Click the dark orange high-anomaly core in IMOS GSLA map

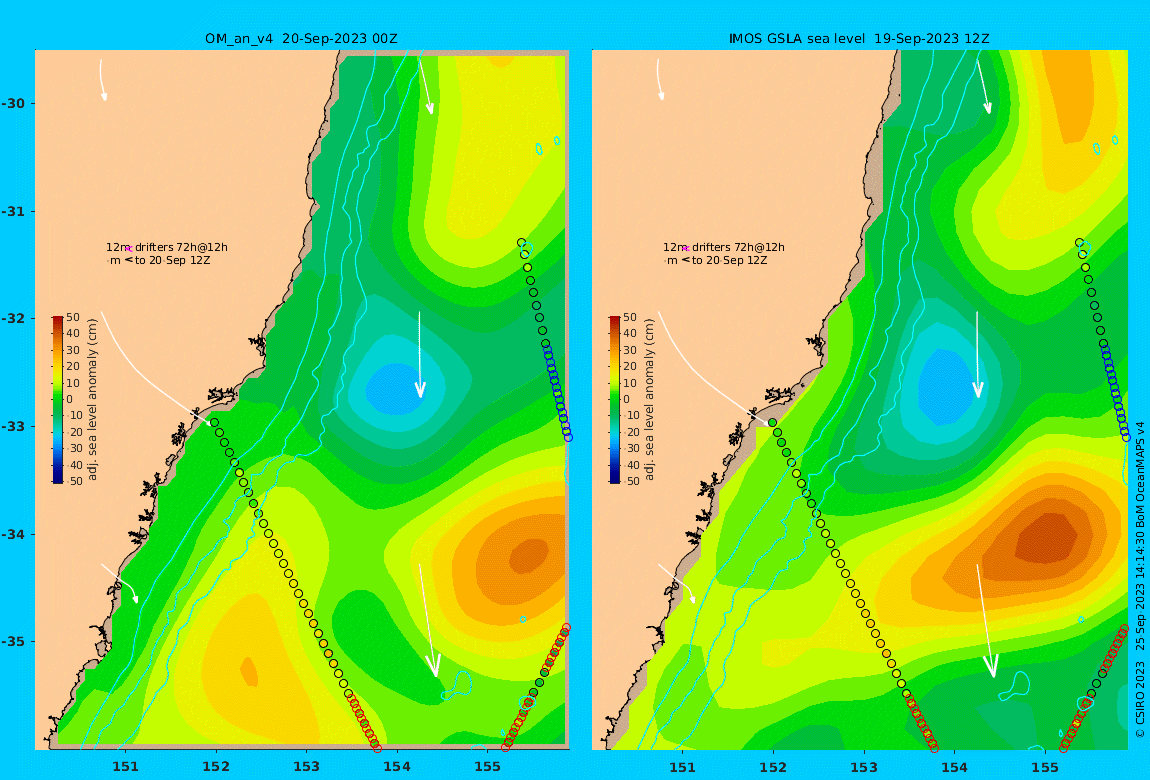coord(1047,537)
